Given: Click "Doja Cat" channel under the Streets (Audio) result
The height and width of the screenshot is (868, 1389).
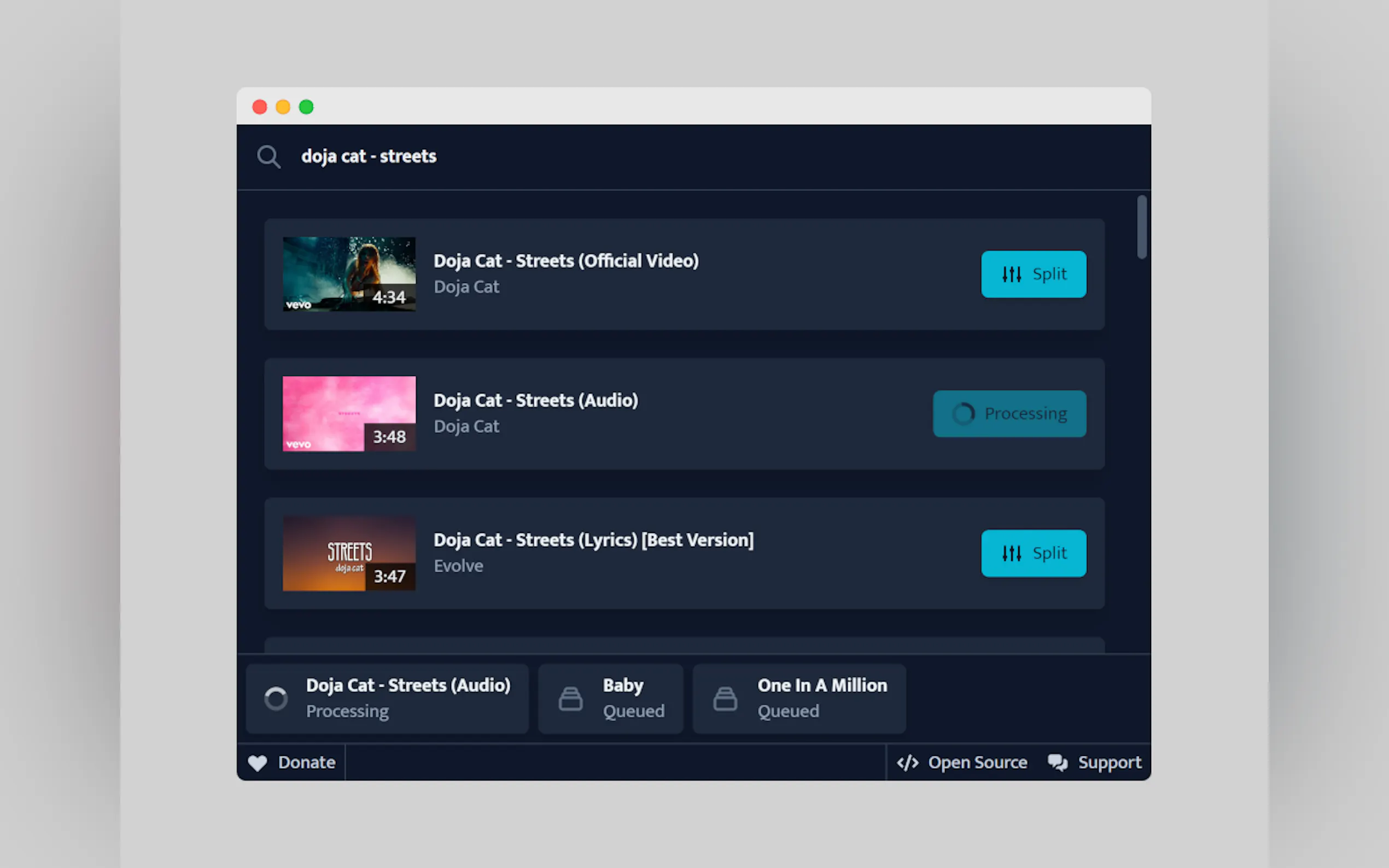Looking at the screenshot, I should [466, 426].
